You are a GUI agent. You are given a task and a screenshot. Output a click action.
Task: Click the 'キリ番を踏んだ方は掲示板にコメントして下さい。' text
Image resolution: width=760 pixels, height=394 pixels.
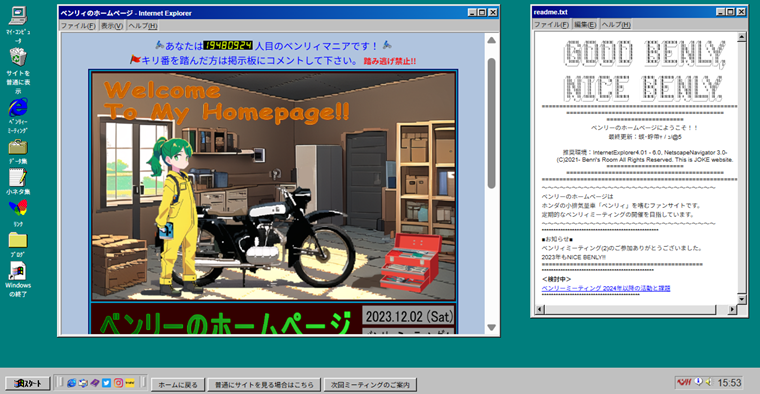(x=250, y=61)
